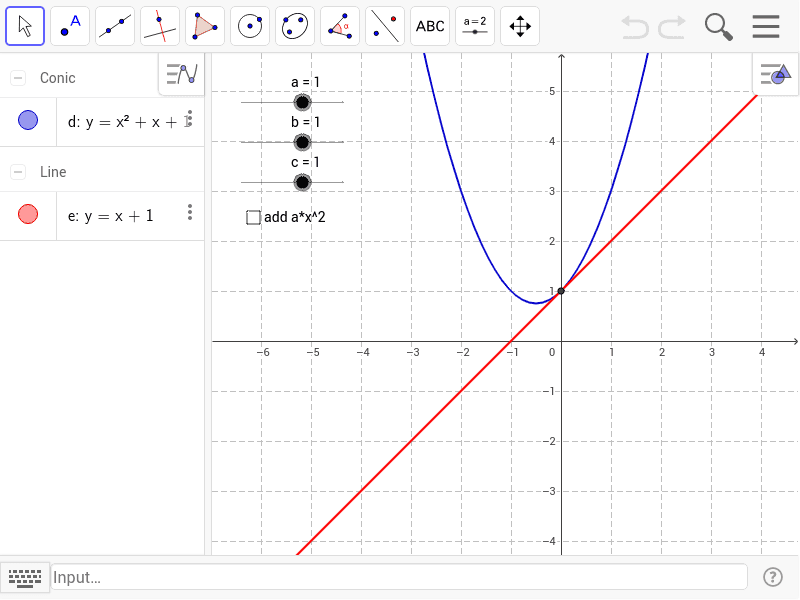The image size is (800, 600).
Task: Select the Circle with Center tool
Action: (x=249, y=25)
